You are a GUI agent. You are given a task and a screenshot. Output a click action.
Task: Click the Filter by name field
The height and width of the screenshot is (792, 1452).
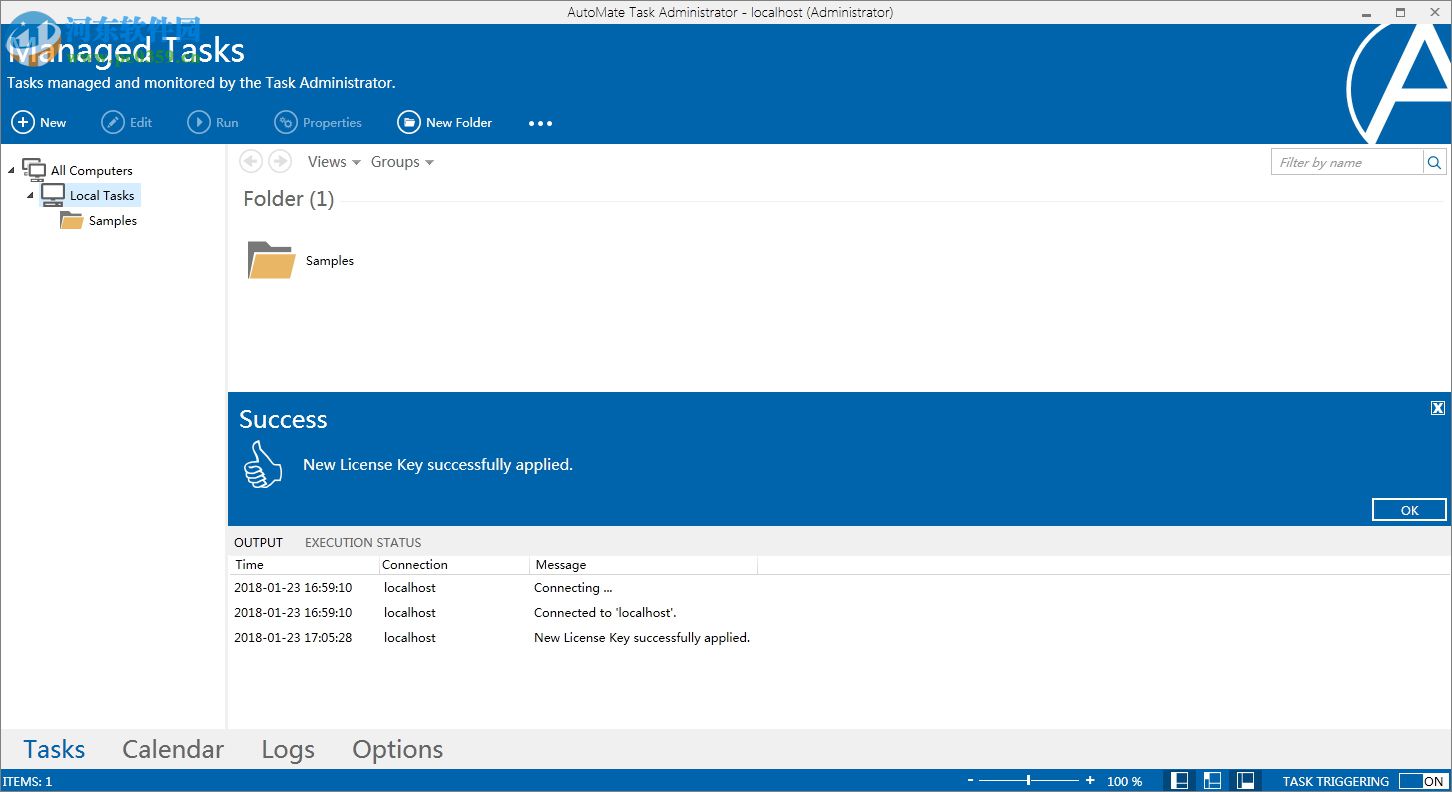(x=1347, y=162)
